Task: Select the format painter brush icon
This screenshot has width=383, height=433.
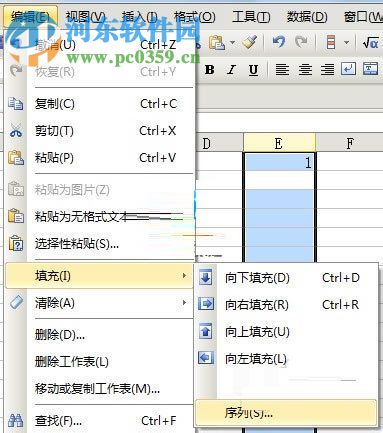Action: (250, 42)
